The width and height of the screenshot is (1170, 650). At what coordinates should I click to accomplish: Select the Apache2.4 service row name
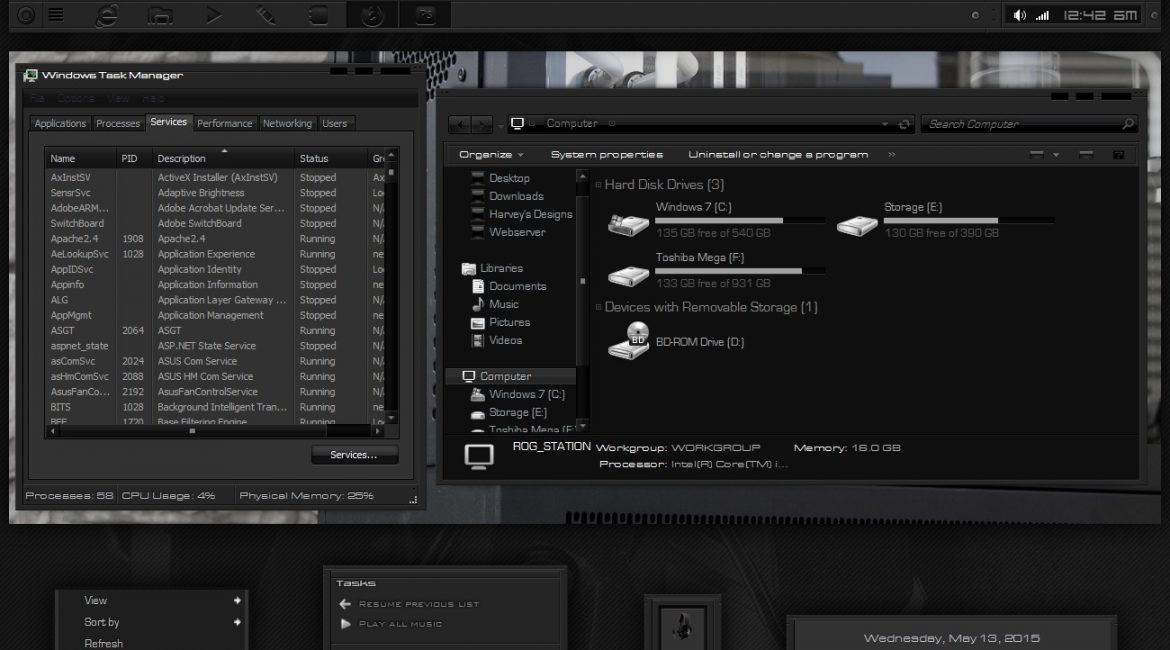[75, 239]
